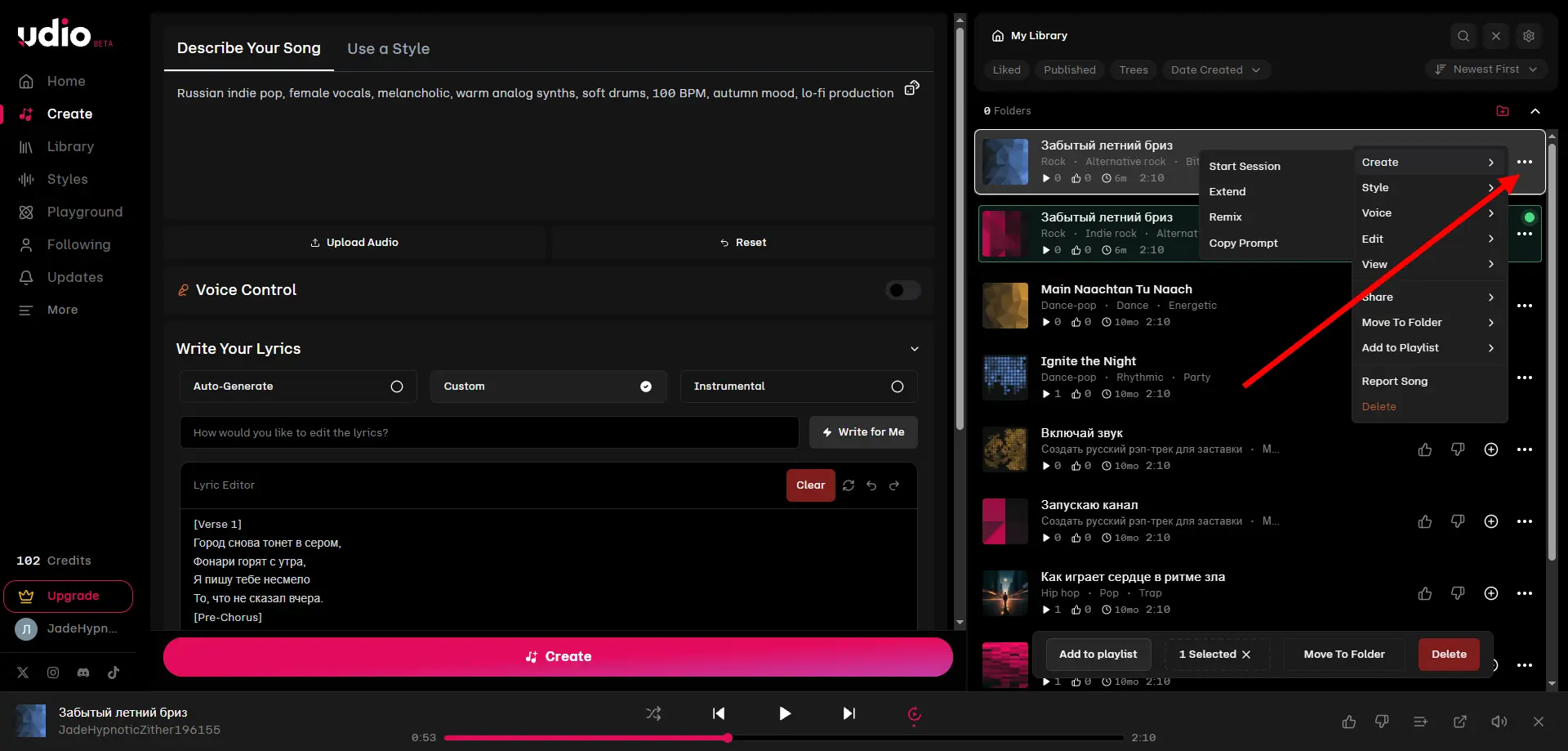
Task: Skip to previous track
Action: (x=719, y=713)
